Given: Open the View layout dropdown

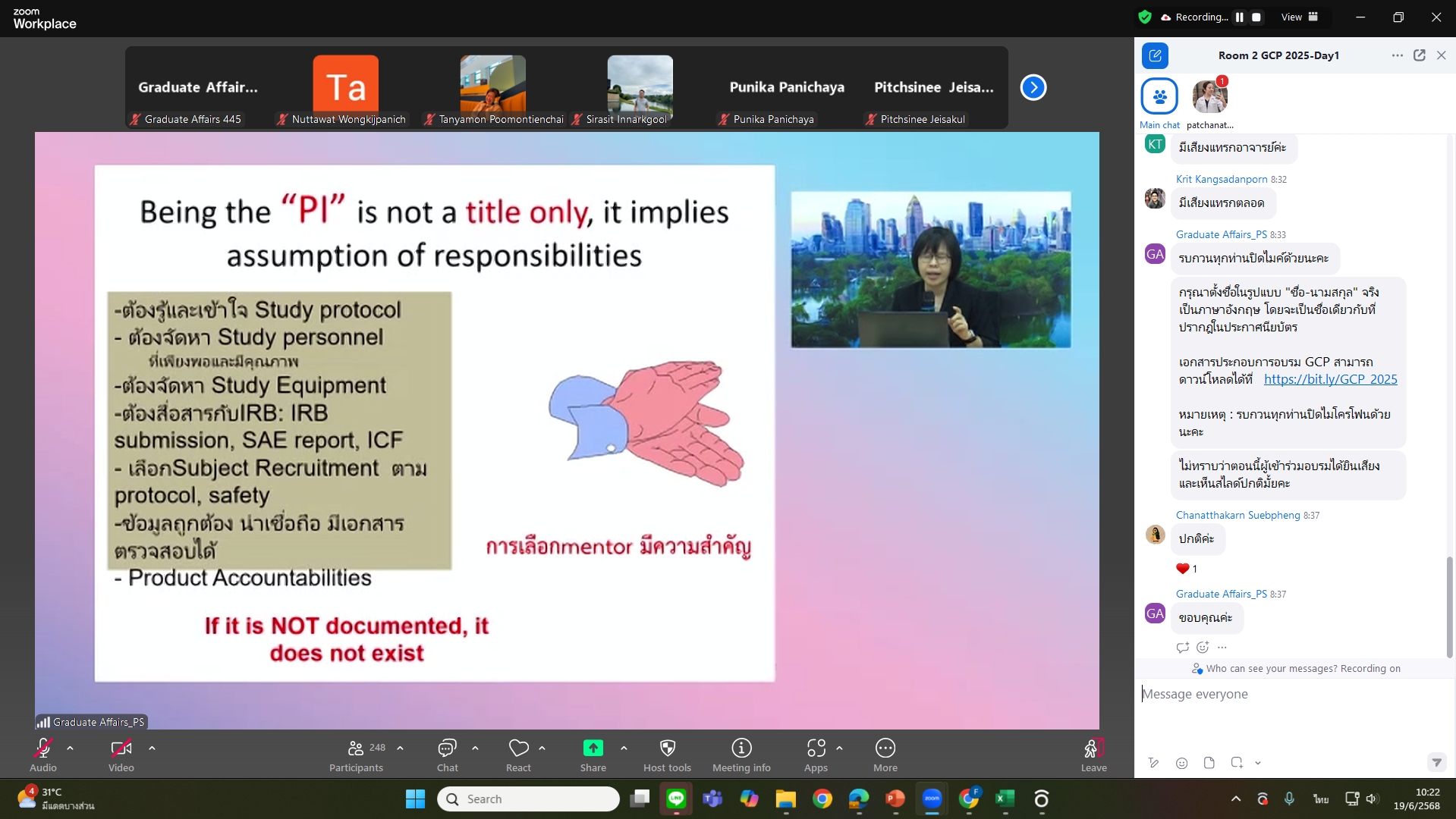Looking at the screenshot, I should [1299, 17].
